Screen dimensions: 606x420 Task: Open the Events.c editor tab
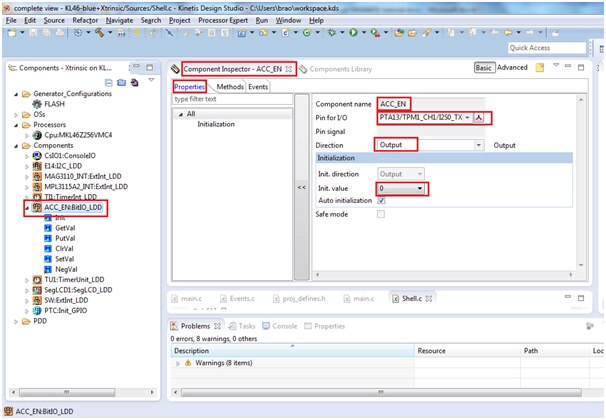[x=237, y=299]
